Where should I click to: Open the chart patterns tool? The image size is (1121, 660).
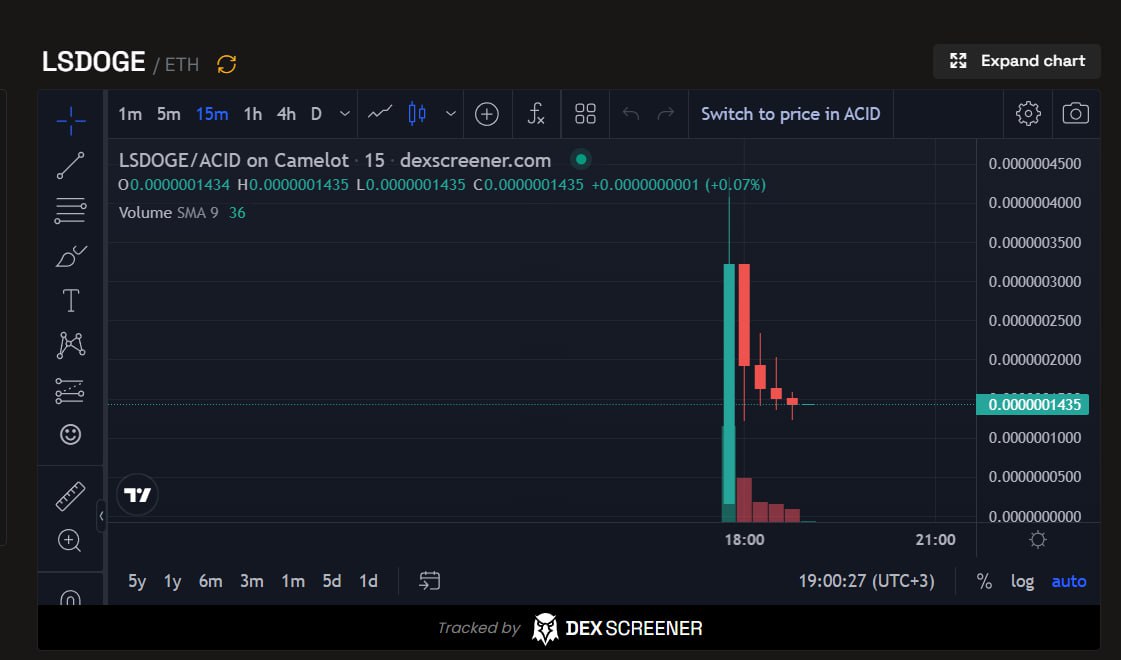pos(71,345)
